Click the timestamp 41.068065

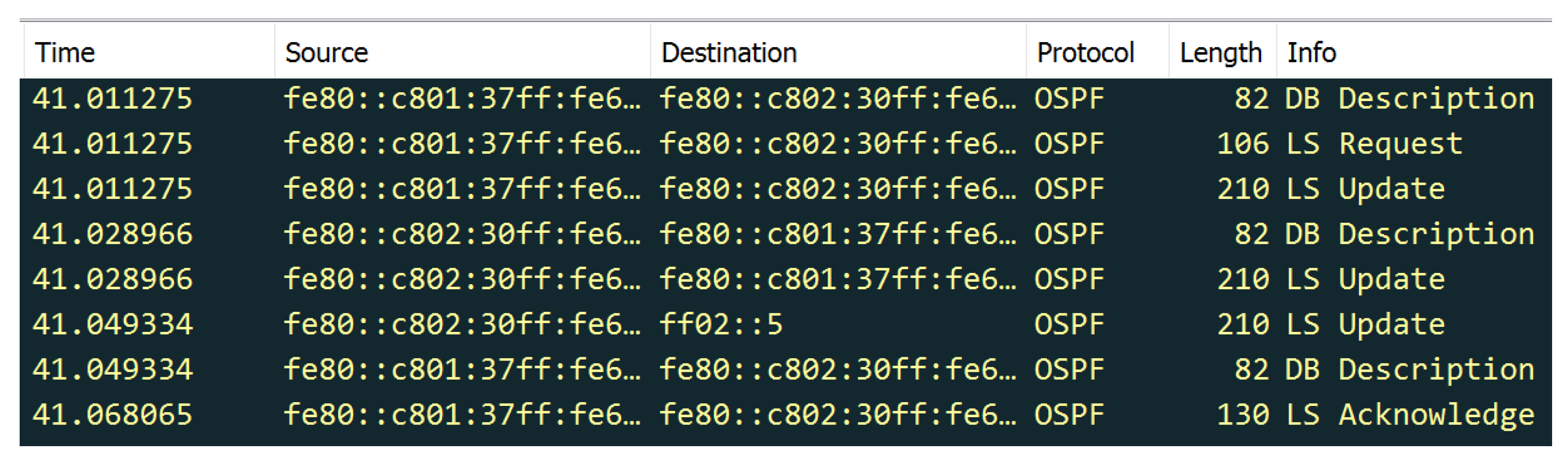(113, 415)
